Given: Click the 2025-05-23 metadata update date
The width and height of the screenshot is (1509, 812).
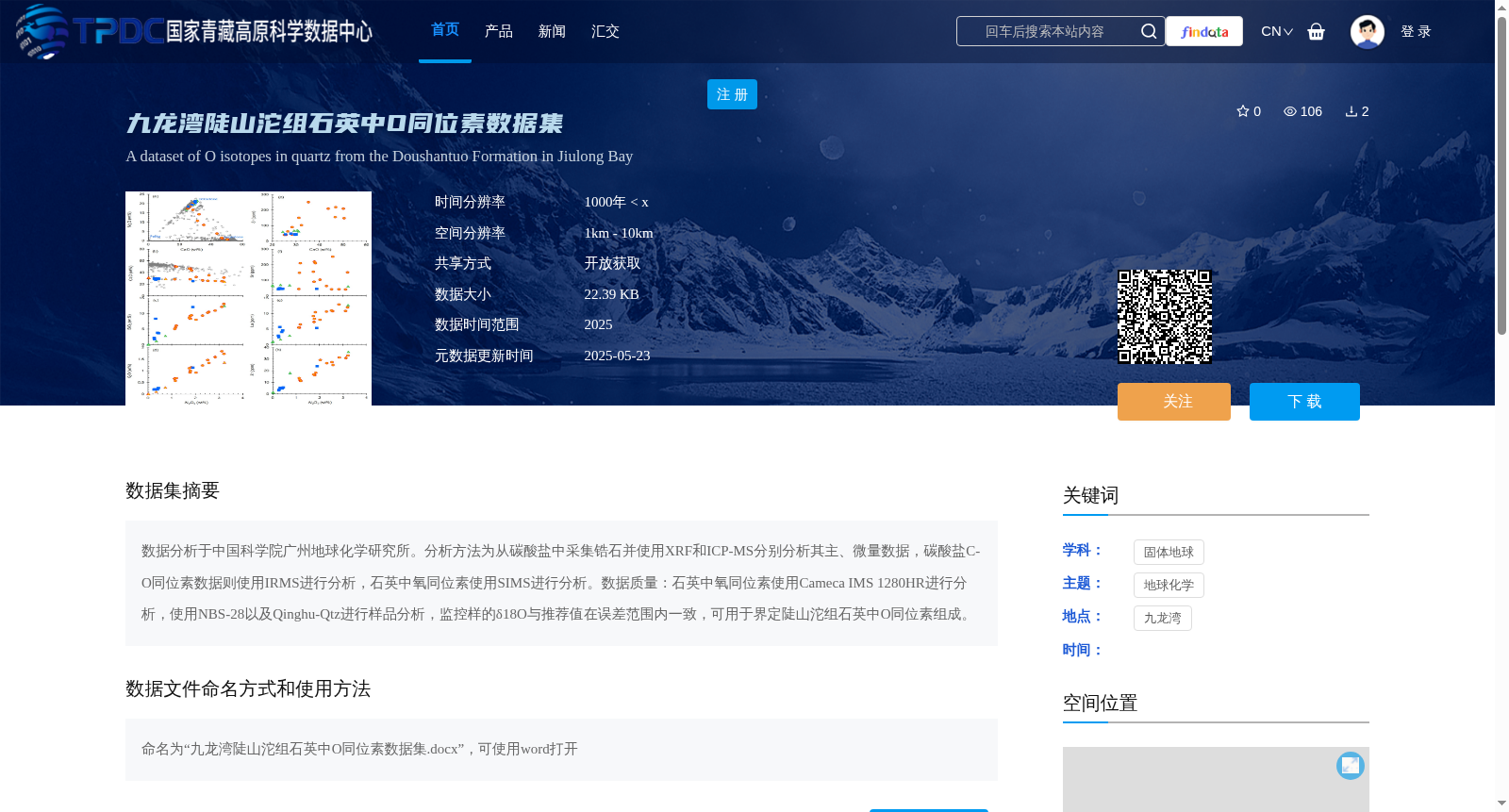Looking at the screenshot, I should point(617,356).
